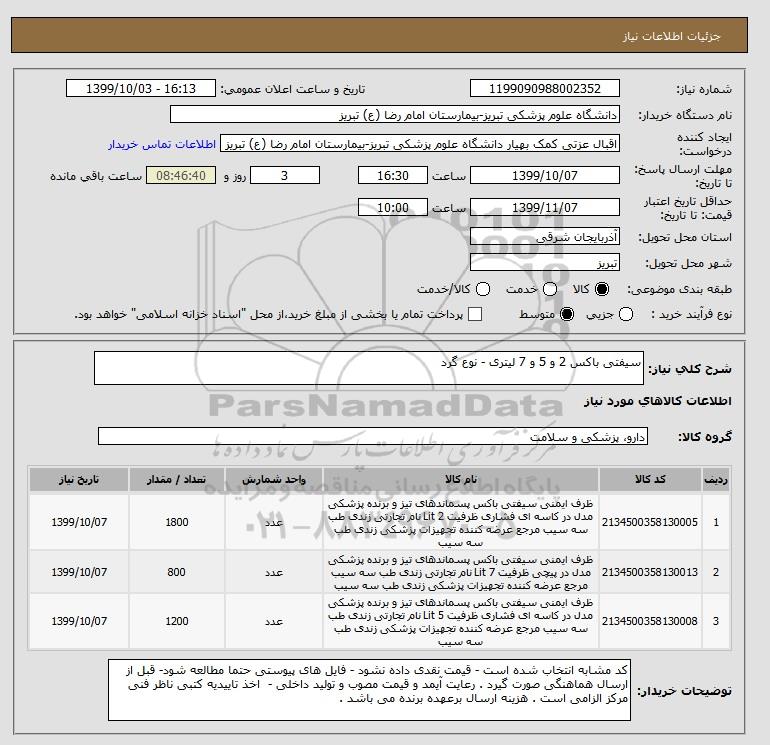770x745 pixels.
Task: Click the جزئیات اطلاعات نیاز page title
Action: click(671, 36)
